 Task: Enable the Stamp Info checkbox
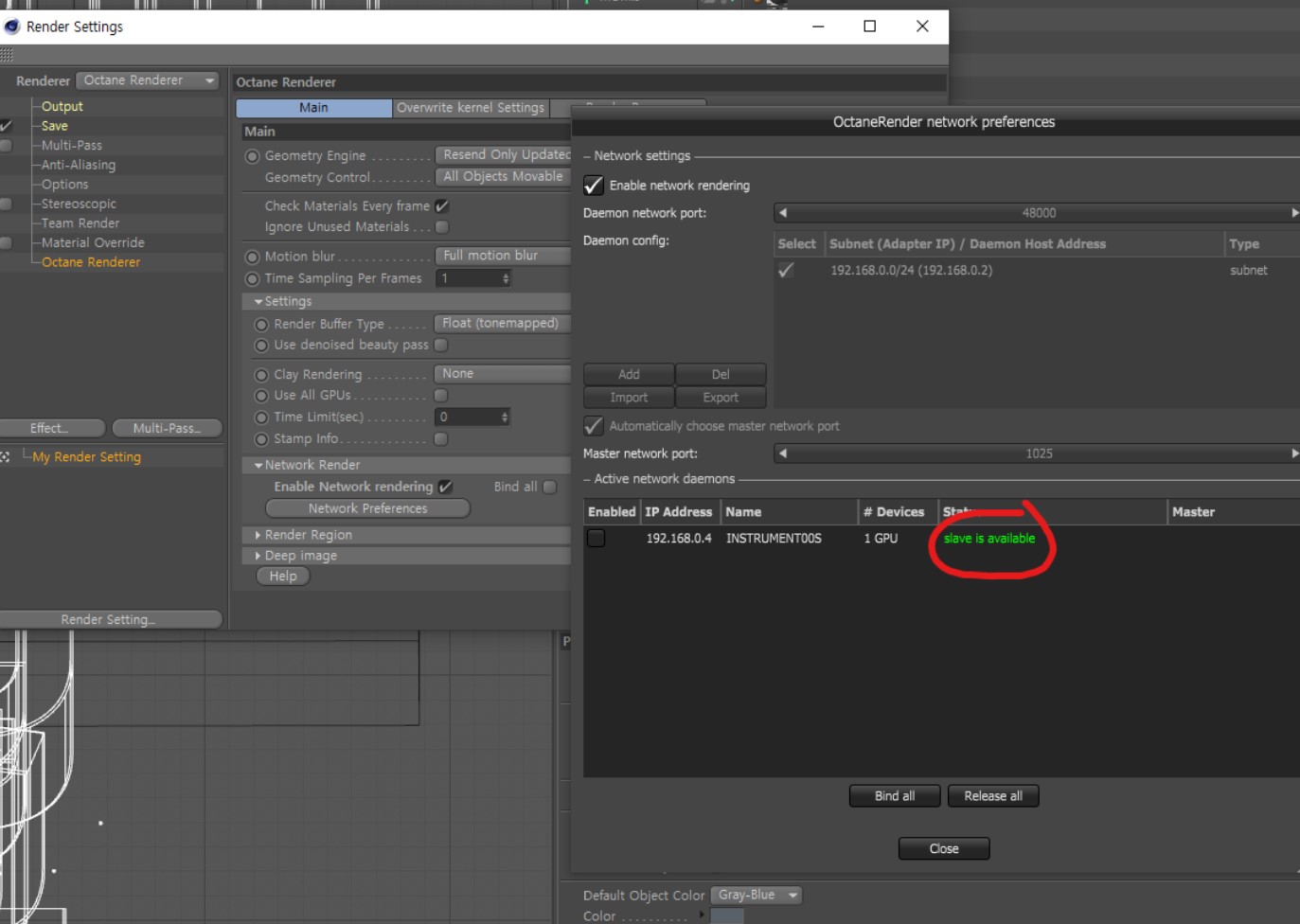pos(441,439)
